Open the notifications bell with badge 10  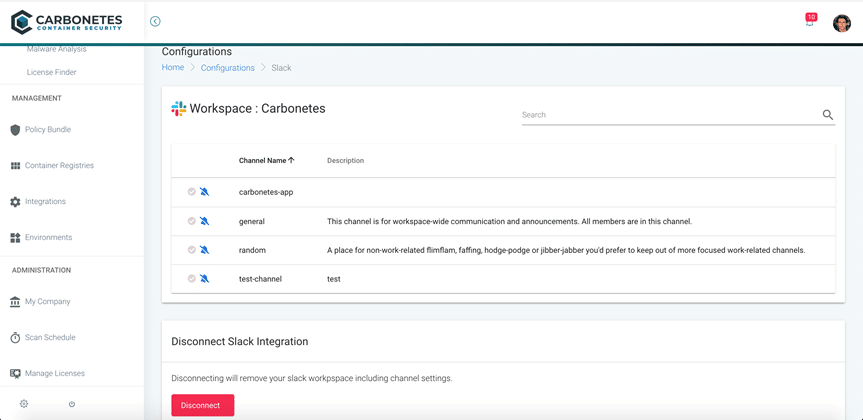tap(811, 19)
